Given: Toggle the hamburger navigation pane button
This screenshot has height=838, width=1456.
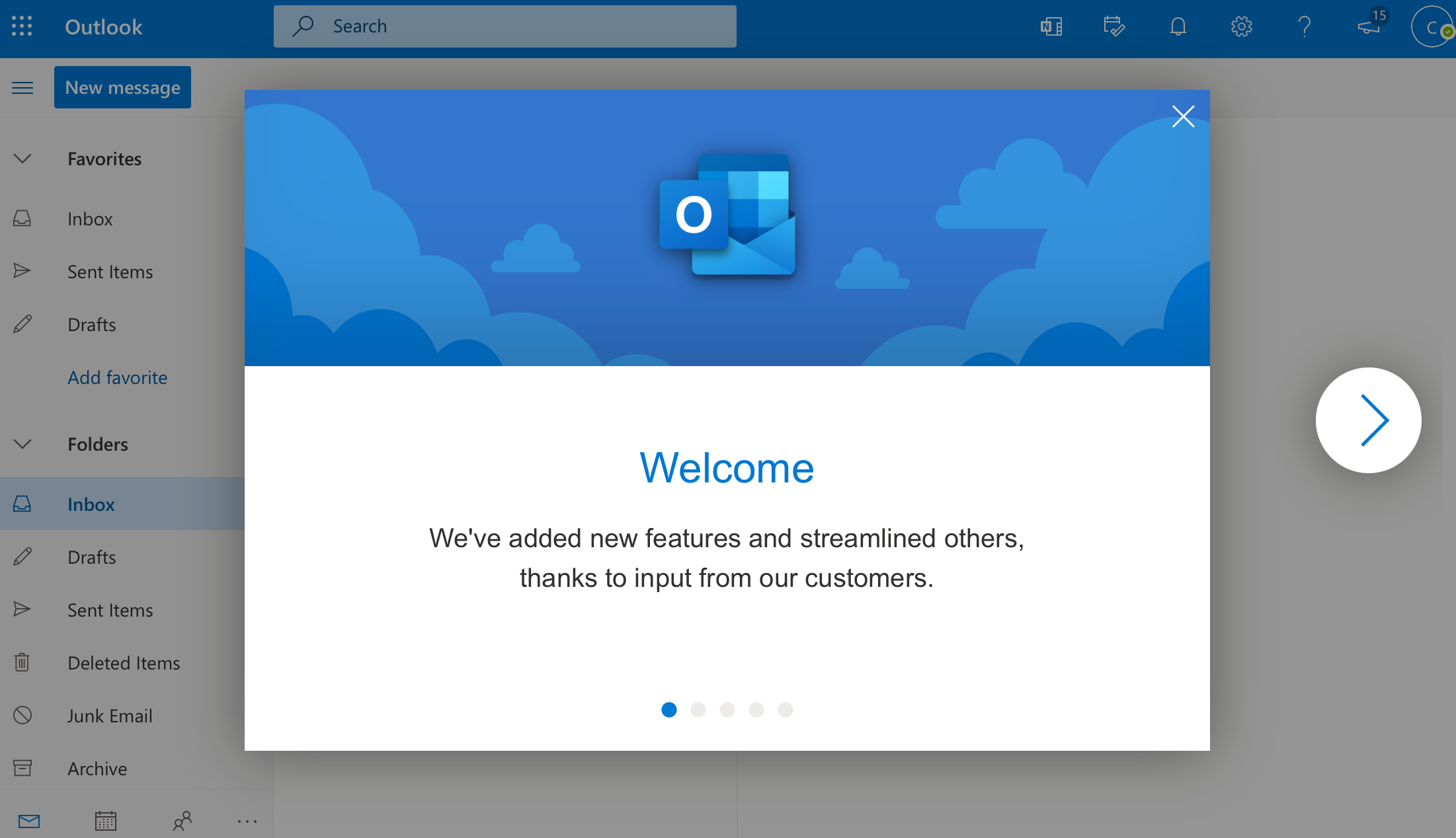Looking at the screenshot, I should coord(22,87).
